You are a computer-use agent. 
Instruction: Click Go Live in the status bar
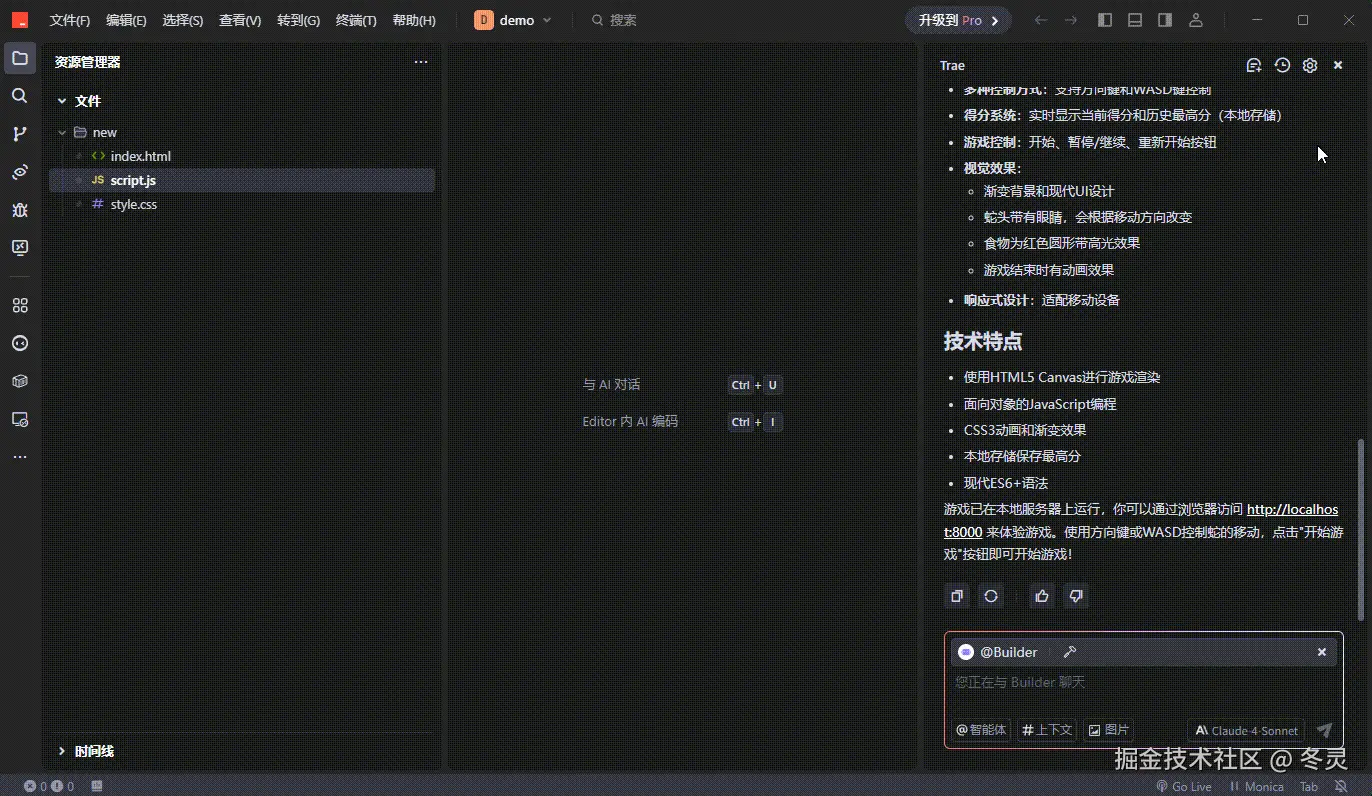point(1183,787)
